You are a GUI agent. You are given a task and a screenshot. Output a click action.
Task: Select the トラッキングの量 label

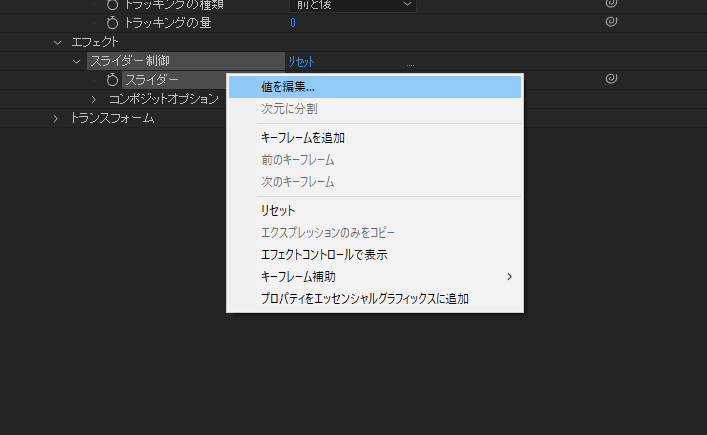coord(167,23)
